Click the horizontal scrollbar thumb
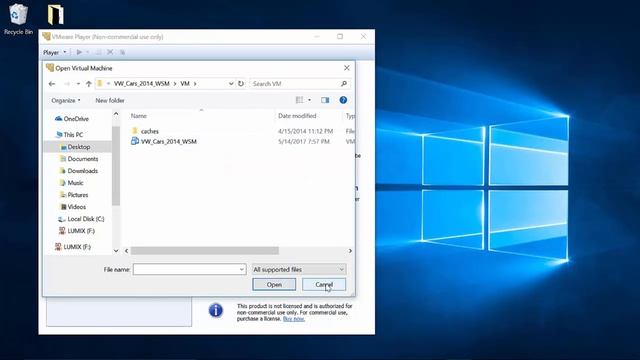 click(204, 251)
